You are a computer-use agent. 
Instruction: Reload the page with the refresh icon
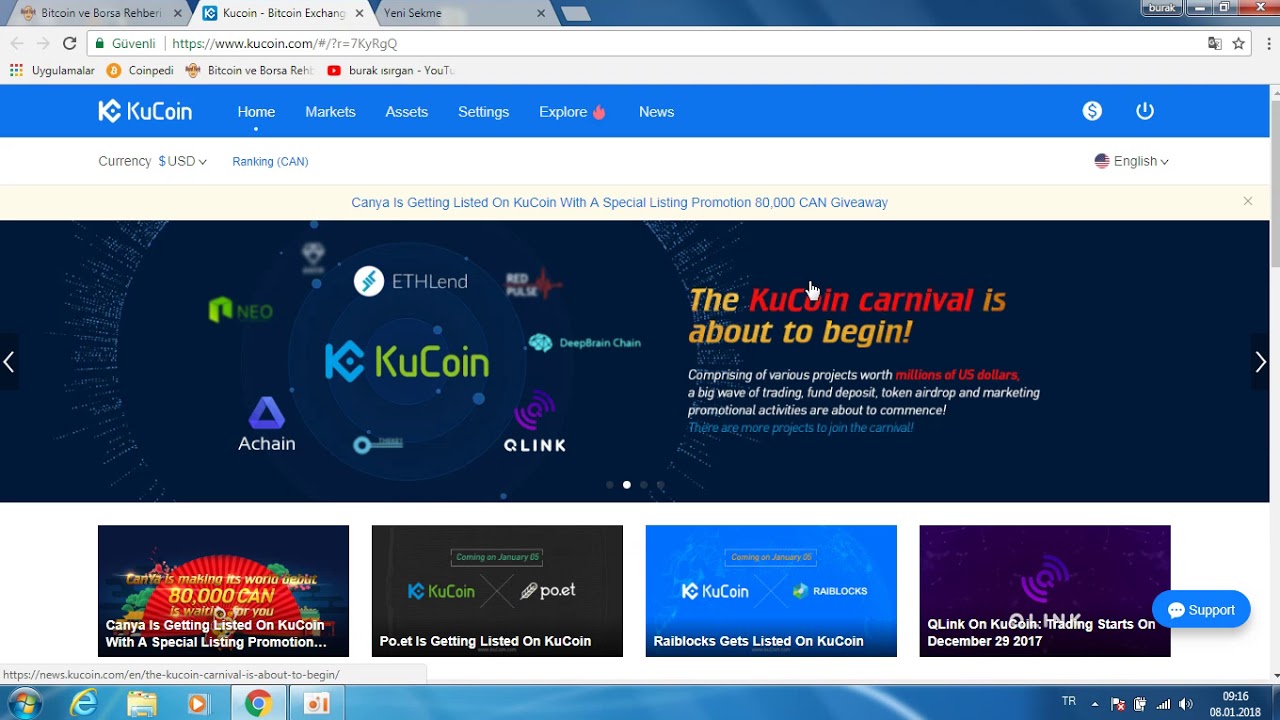[69, 43]
